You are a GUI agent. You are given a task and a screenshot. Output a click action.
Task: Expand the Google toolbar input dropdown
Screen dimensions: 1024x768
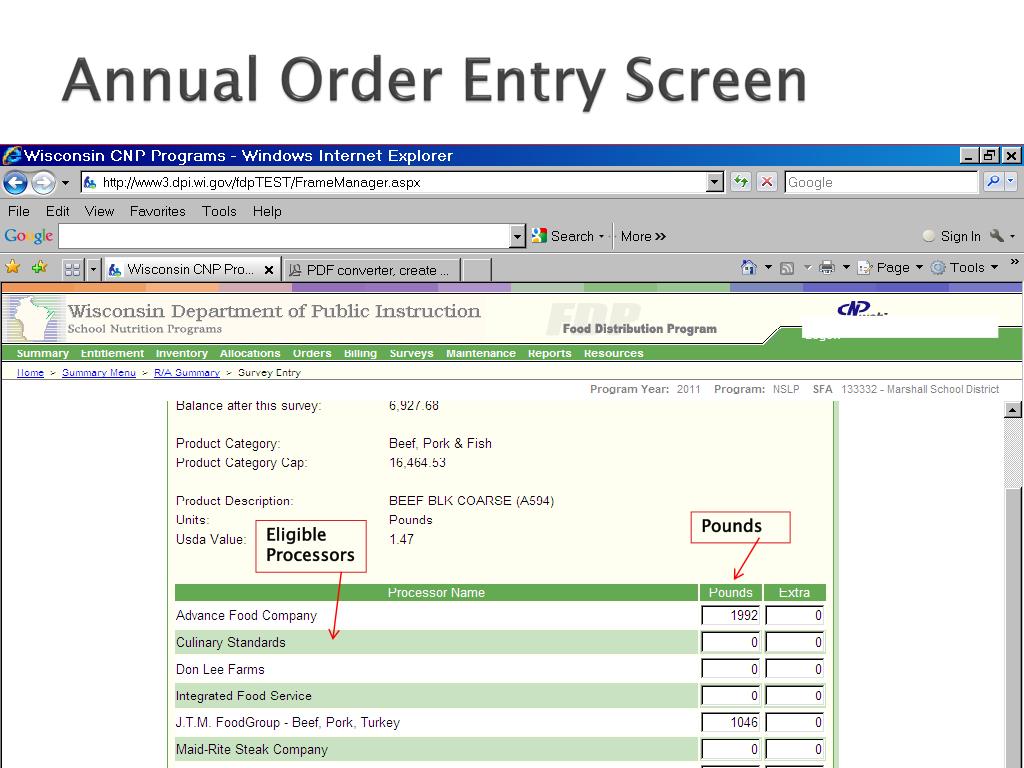[517, 236]
